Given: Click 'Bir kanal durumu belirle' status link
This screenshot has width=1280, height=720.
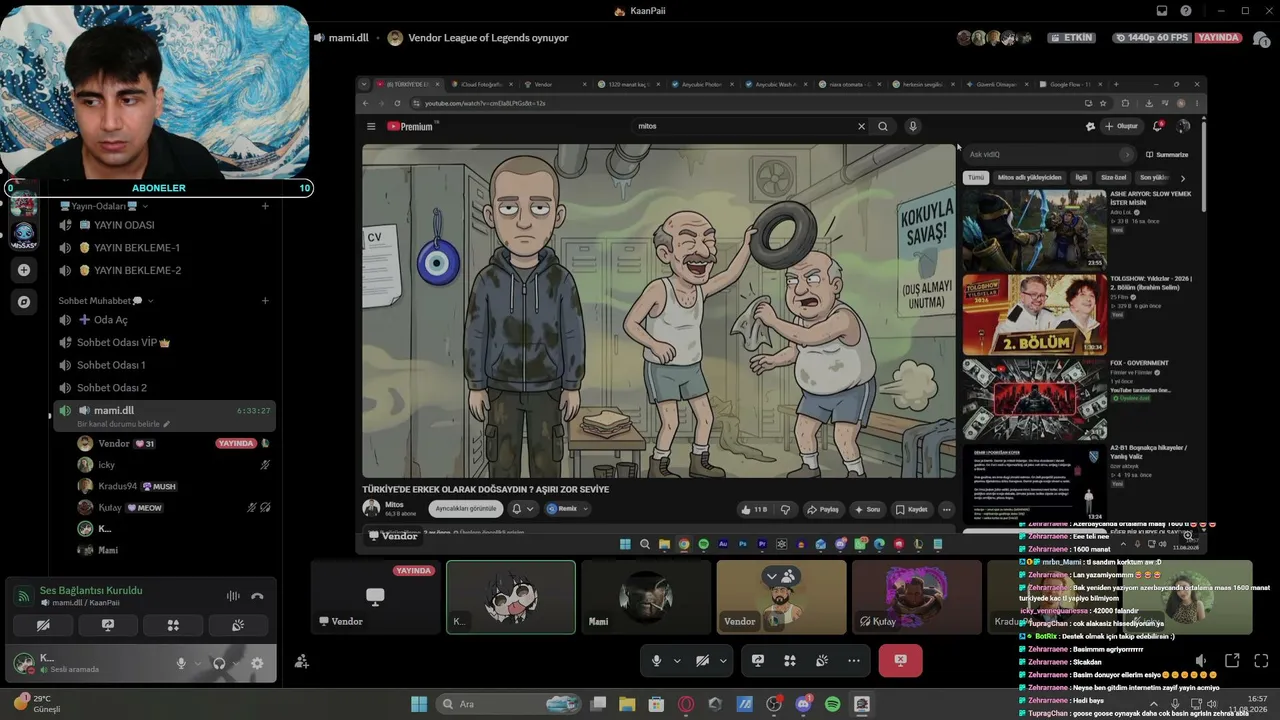Looking at the screenshot, I should pyautogui.click(x=123, y=424).
